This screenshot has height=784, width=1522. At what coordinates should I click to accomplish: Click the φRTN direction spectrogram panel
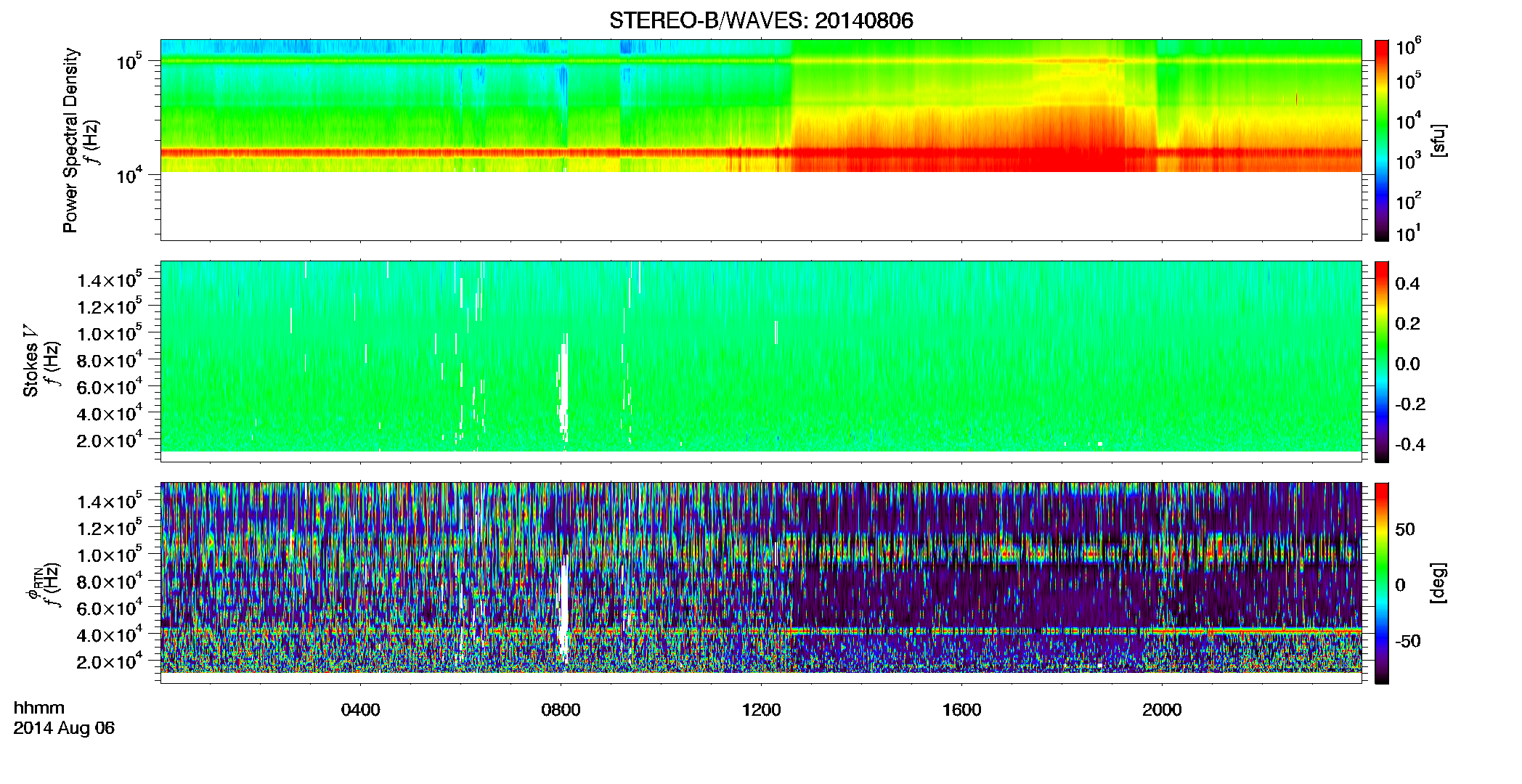click(761, 582)
